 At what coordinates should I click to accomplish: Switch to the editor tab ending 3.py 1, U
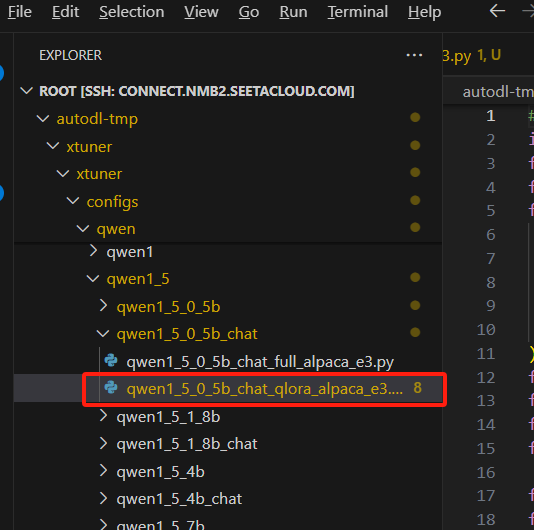click(472, 56)
